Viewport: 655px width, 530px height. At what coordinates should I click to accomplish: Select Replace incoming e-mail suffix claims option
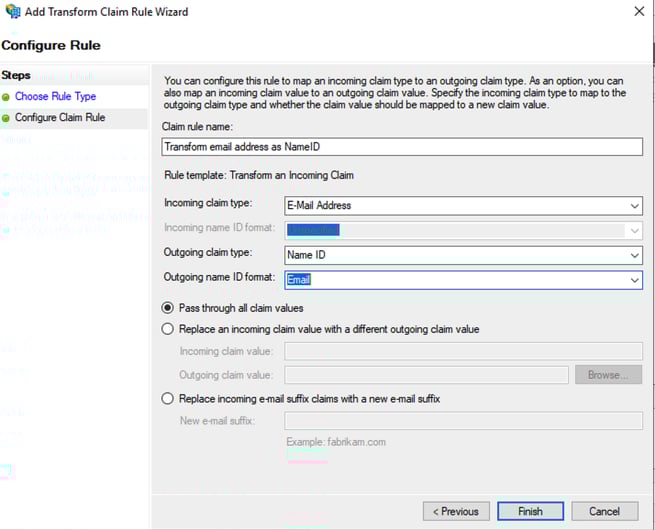click(x=168, y=398)
